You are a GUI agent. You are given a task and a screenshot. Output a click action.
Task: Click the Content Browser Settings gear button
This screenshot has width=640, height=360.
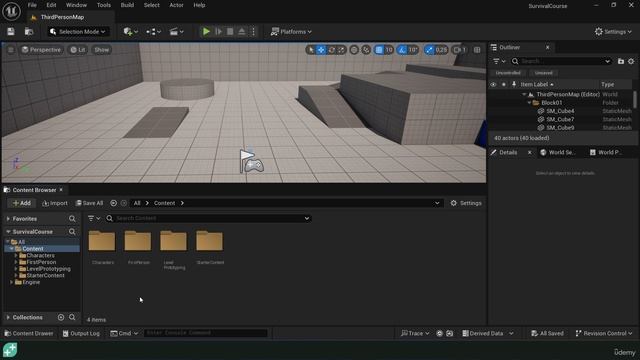click(x=466, y=203)
